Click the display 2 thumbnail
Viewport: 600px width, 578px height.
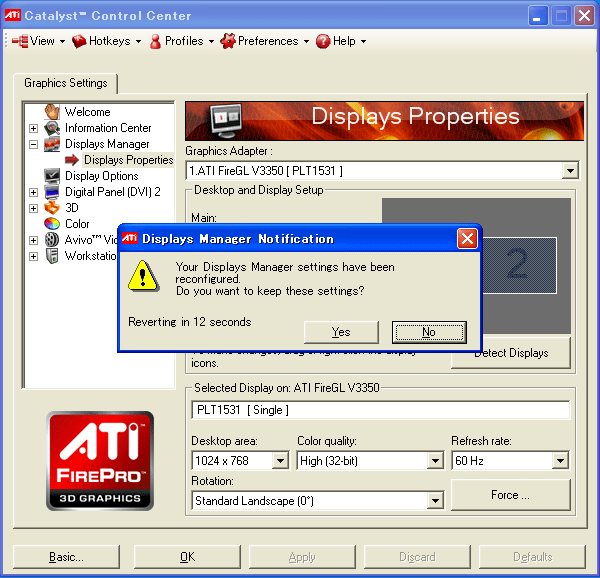(519, 265)
